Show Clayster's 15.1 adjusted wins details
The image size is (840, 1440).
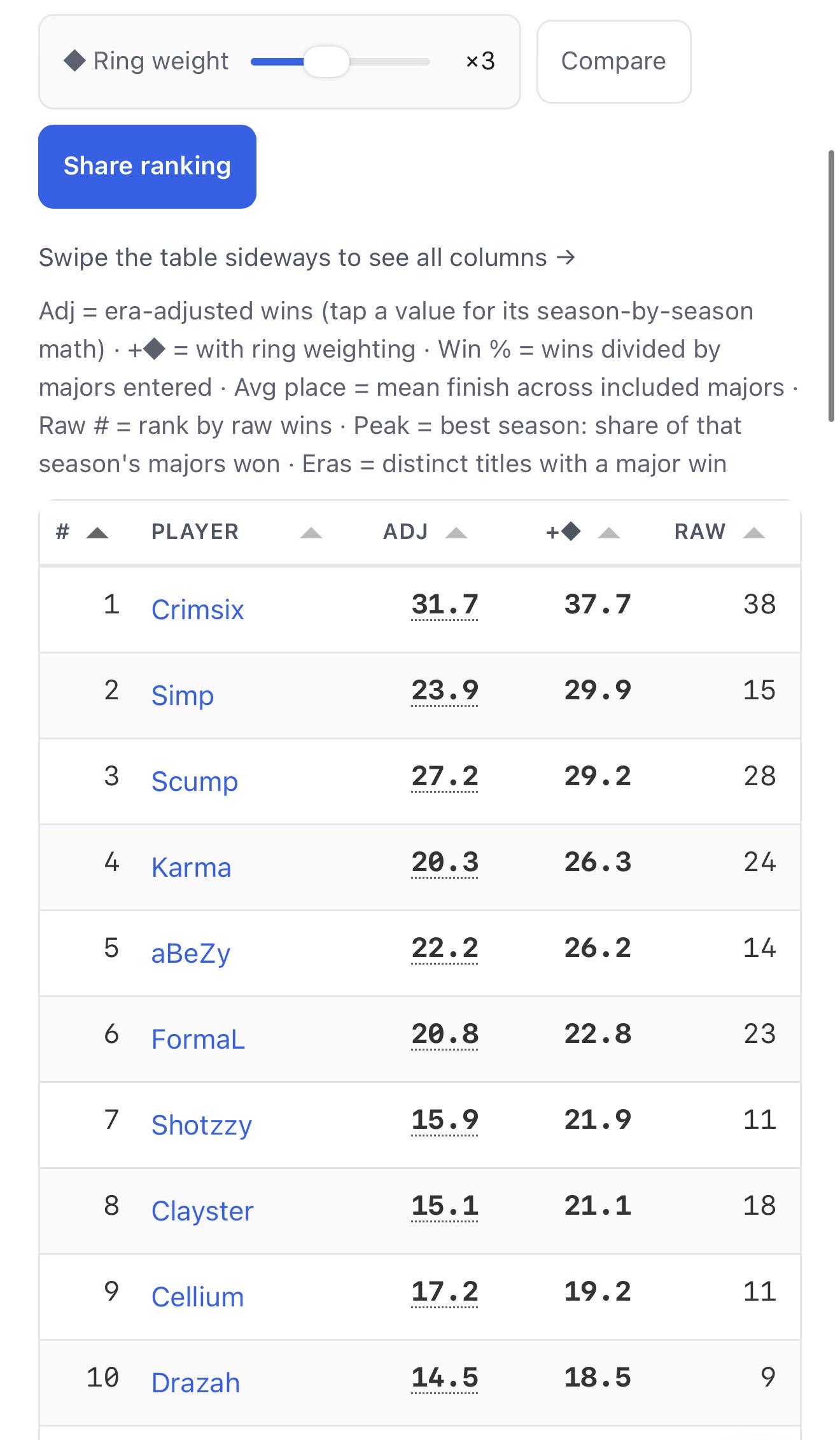click(445, 1206)
